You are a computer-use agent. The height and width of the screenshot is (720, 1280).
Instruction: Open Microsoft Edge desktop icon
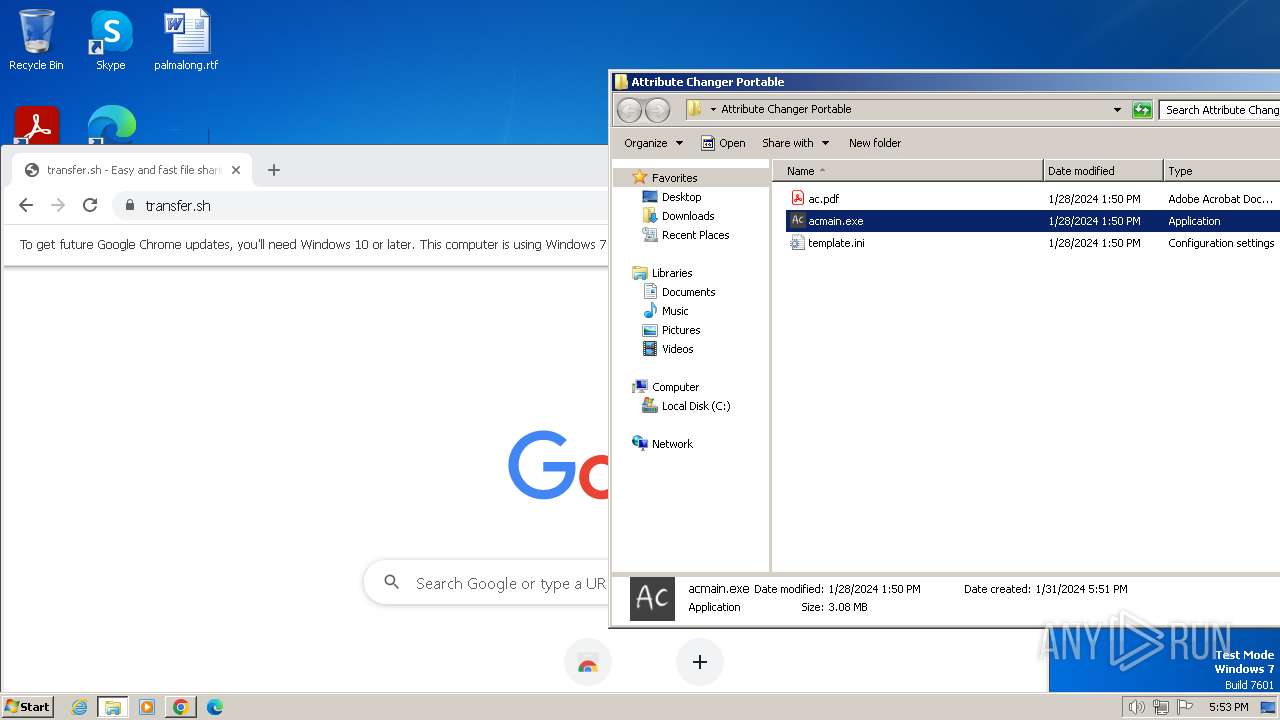point(111,126)
